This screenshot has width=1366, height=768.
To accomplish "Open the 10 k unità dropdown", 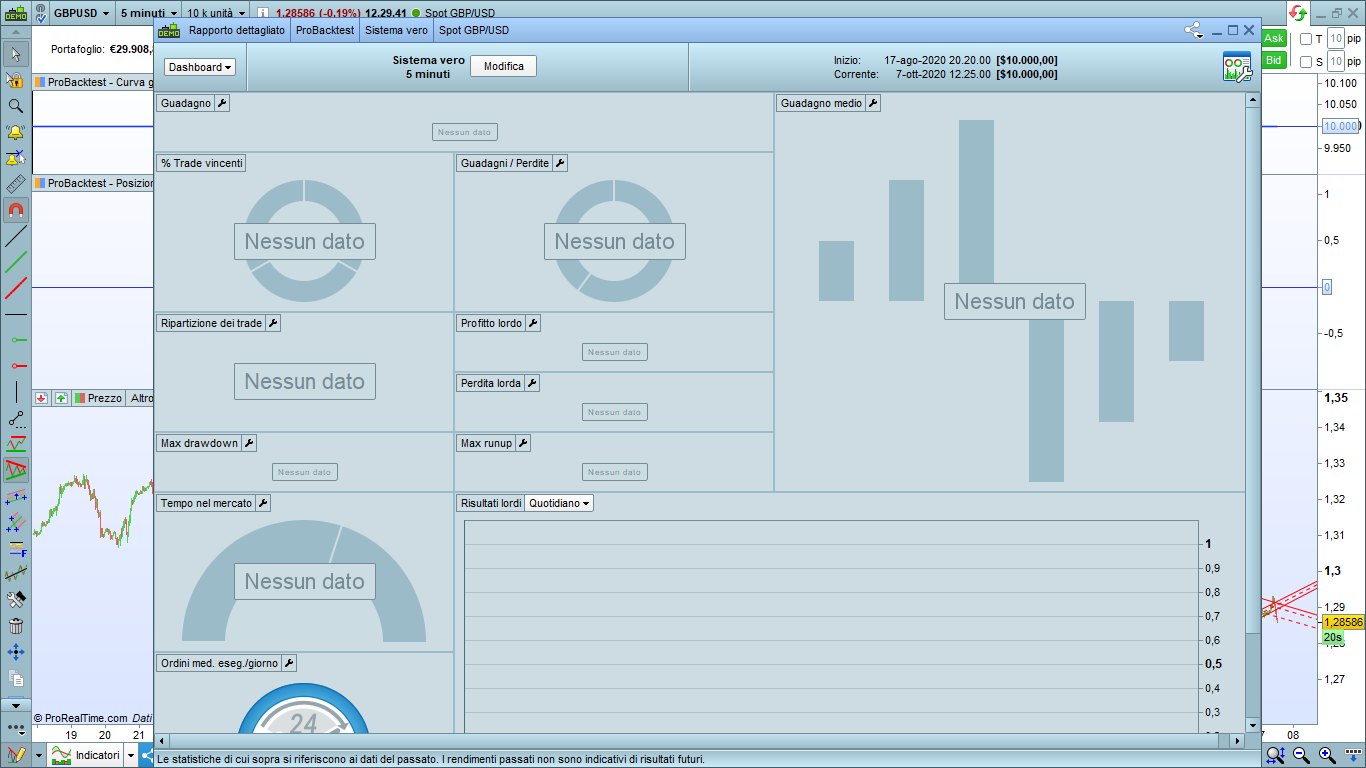I will (216, 13).
